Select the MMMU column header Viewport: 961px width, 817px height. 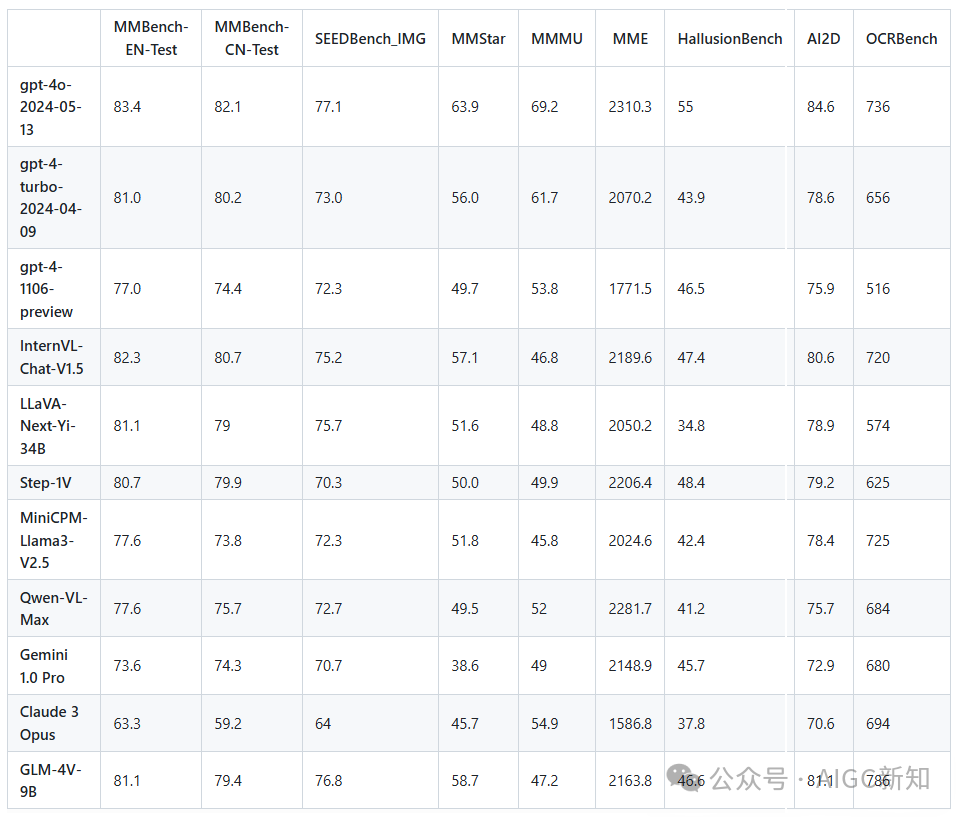[556, 39]
